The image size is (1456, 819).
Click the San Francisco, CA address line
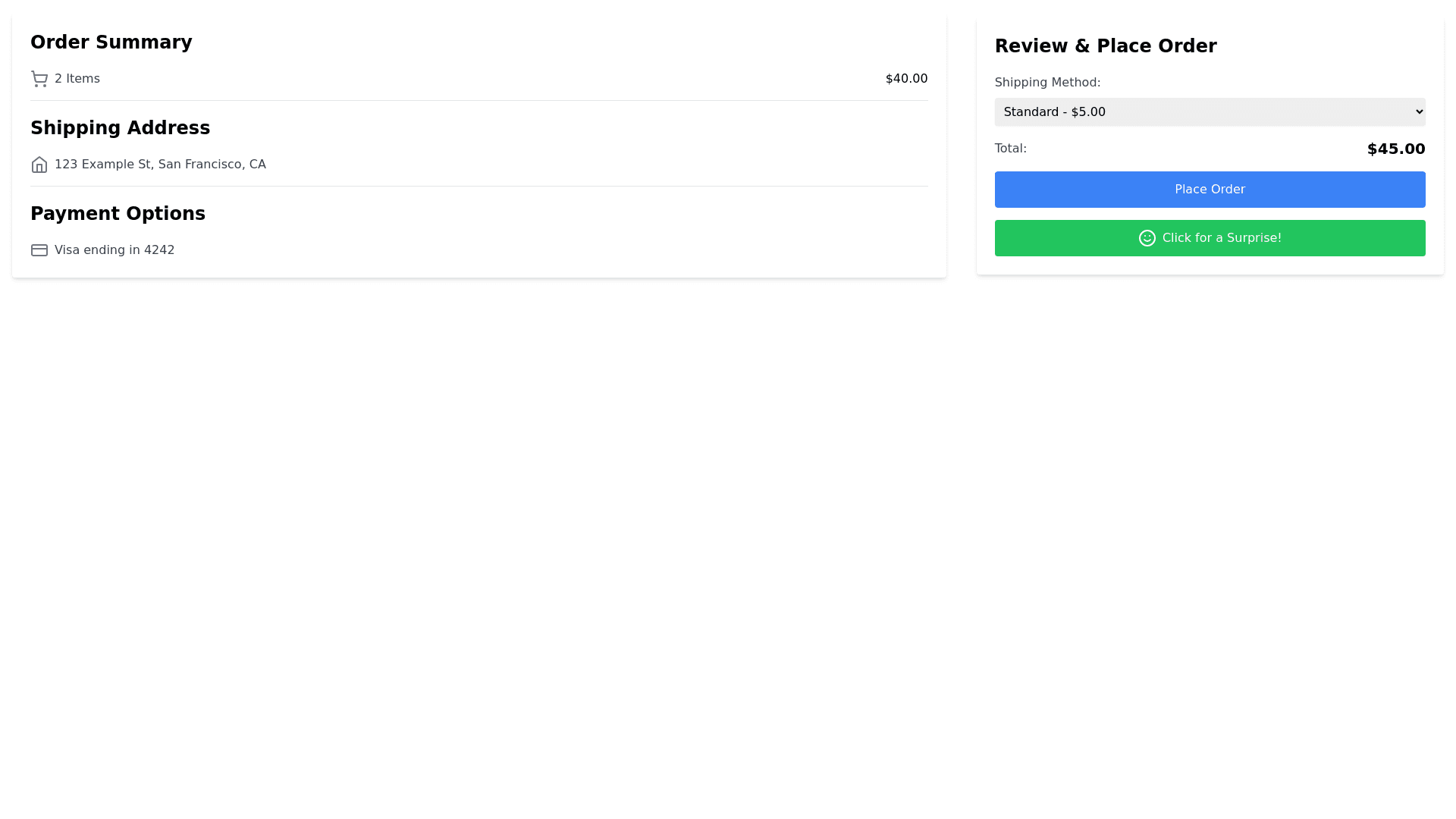[x=212, y=165]
